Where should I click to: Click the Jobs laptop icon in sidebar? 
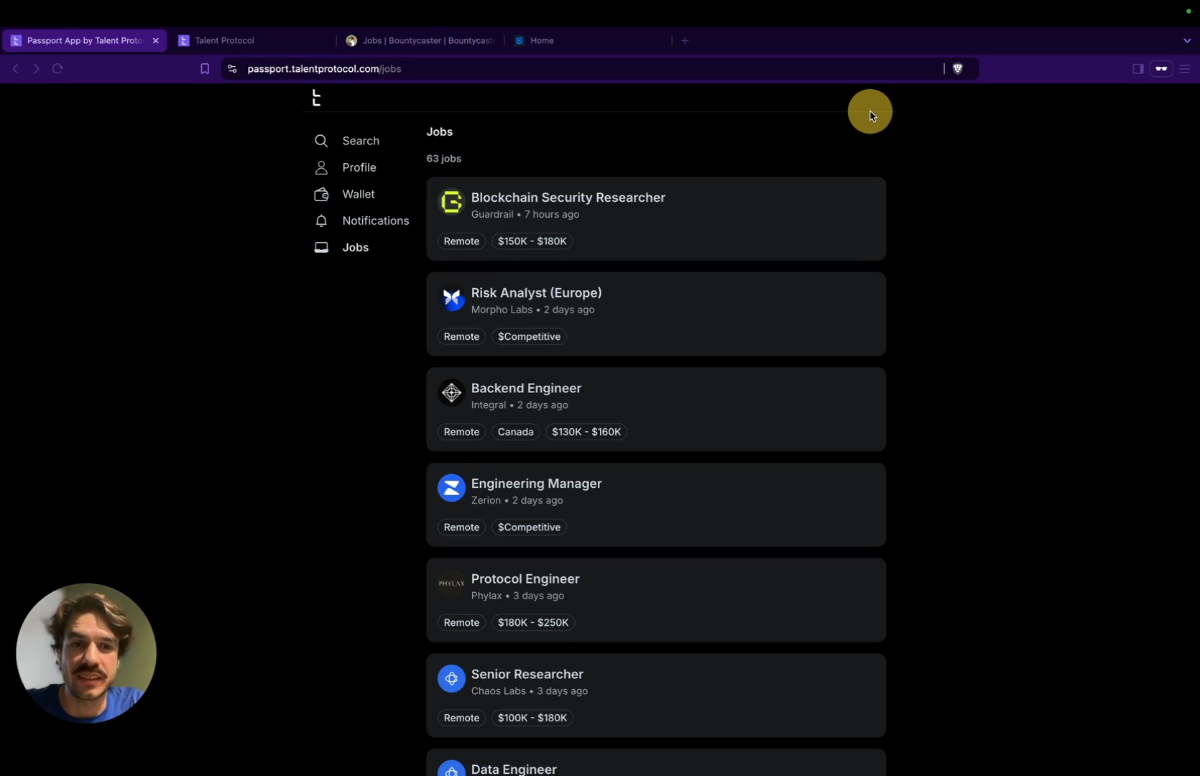[x=321, y=247]
